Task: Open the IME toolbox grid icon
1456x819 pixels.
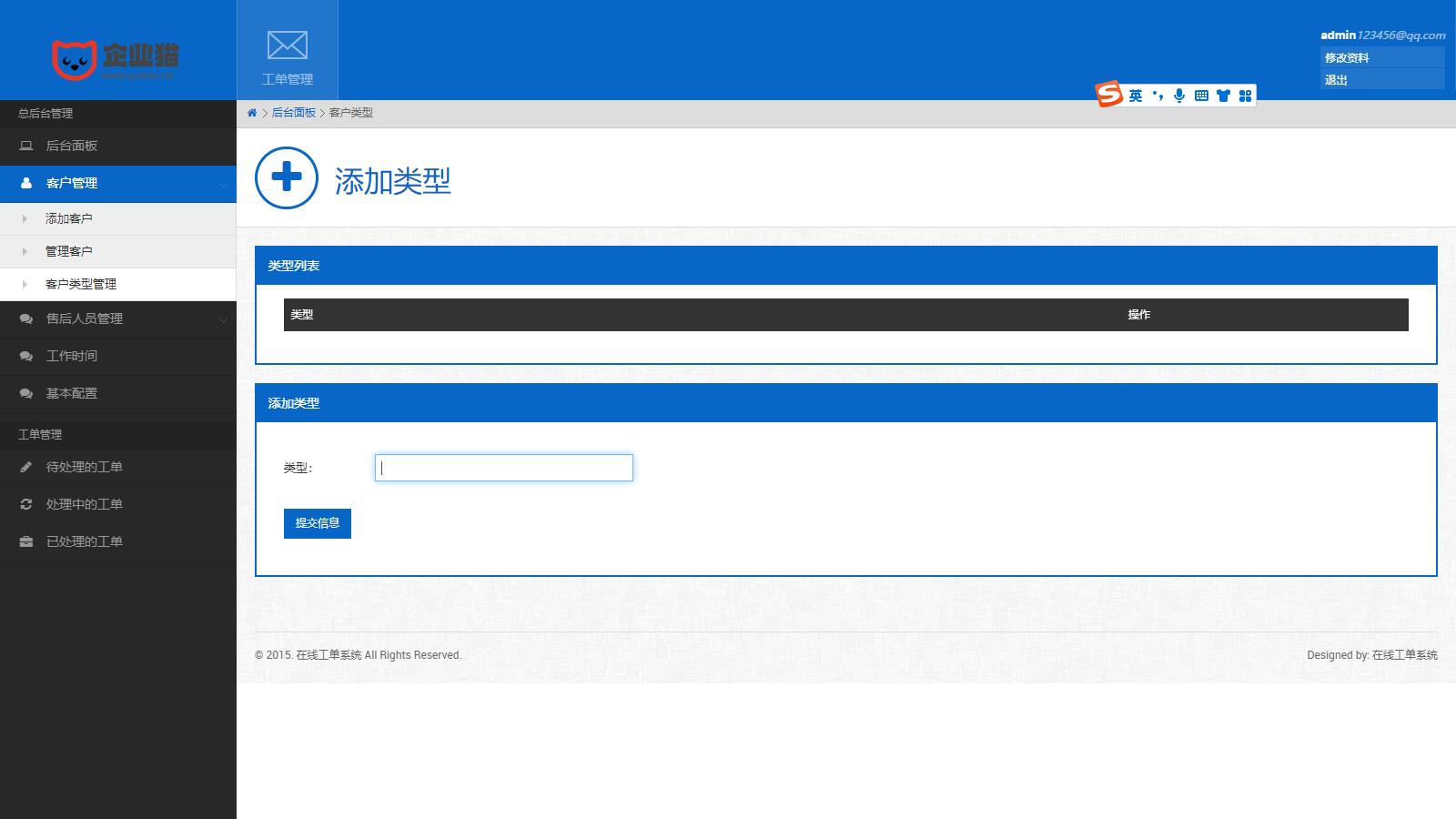Action: pos(1245,96)
